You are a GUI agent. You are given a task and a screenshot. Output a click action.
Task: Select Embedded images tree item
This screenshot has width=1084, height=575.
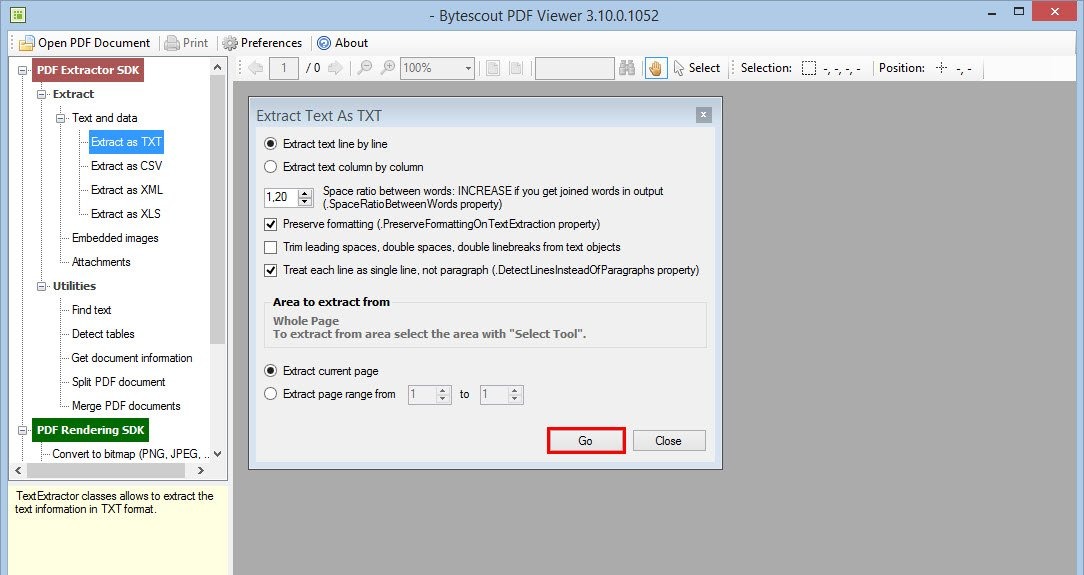tap(115, 238)
